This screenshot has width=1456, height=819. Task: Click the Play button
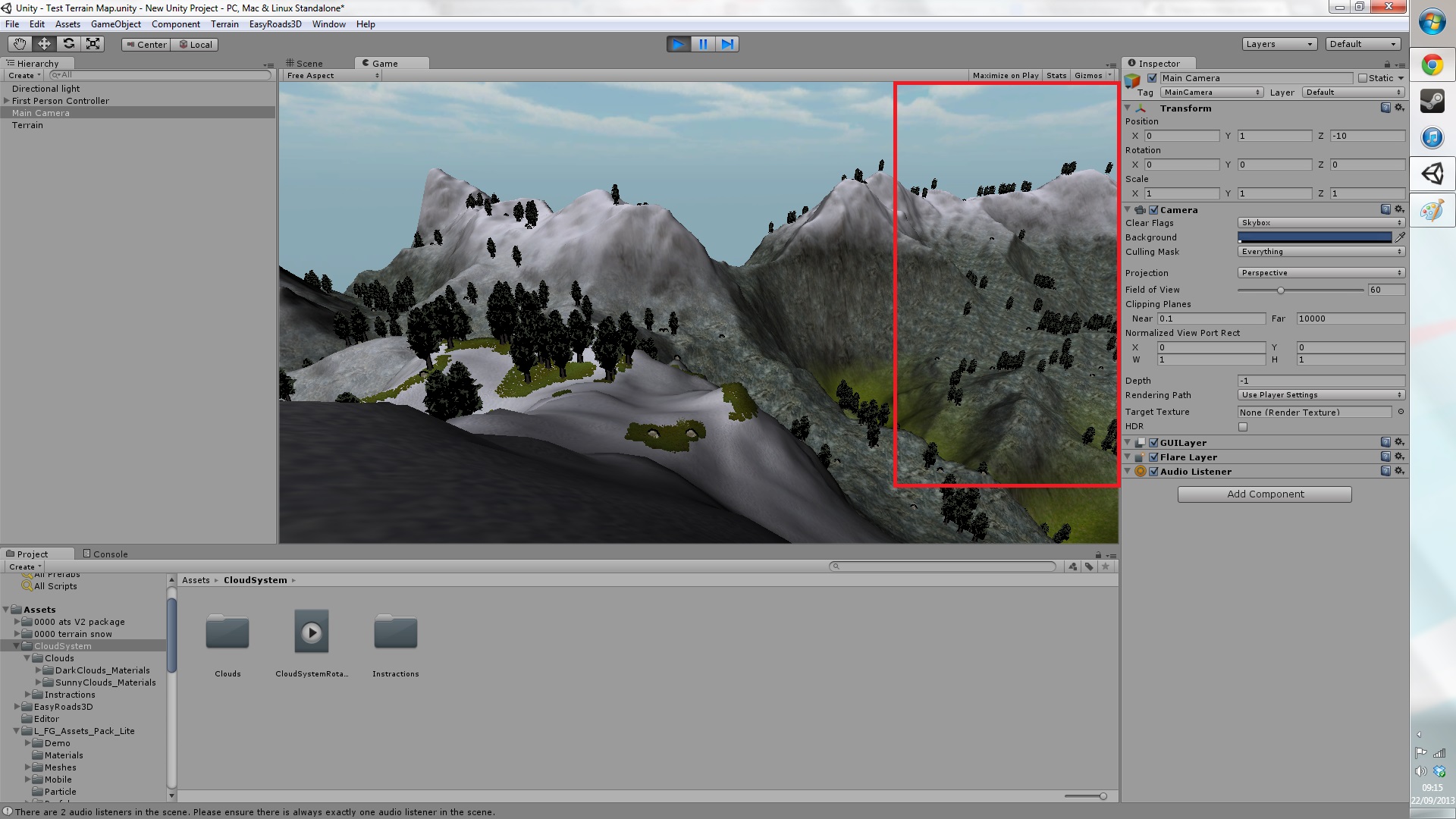click(679, 44)
